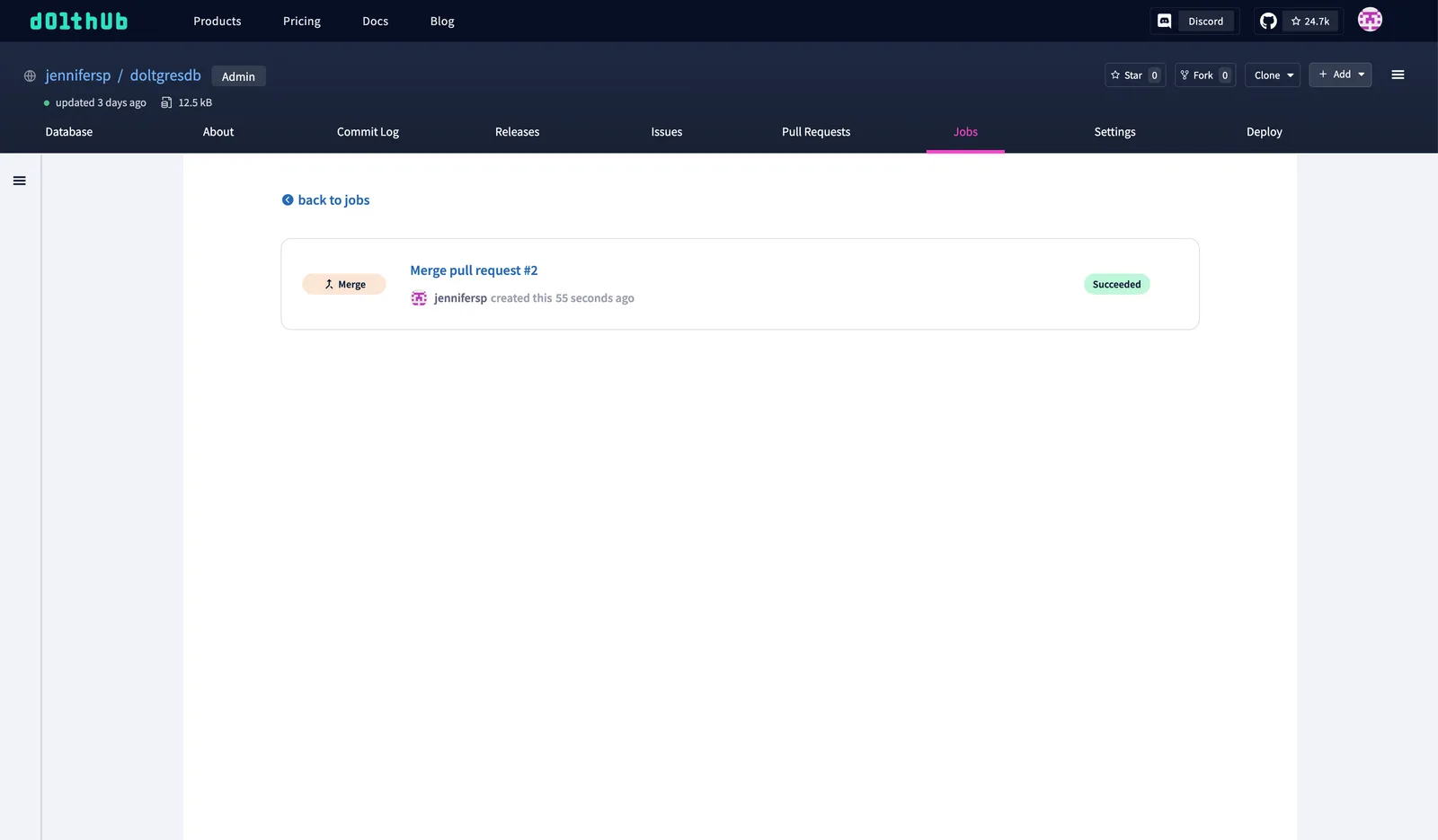This screenshot has width=1438, height=840.
Task: Click the 'updated 3 days ago' text
Action: click(101, 102)
